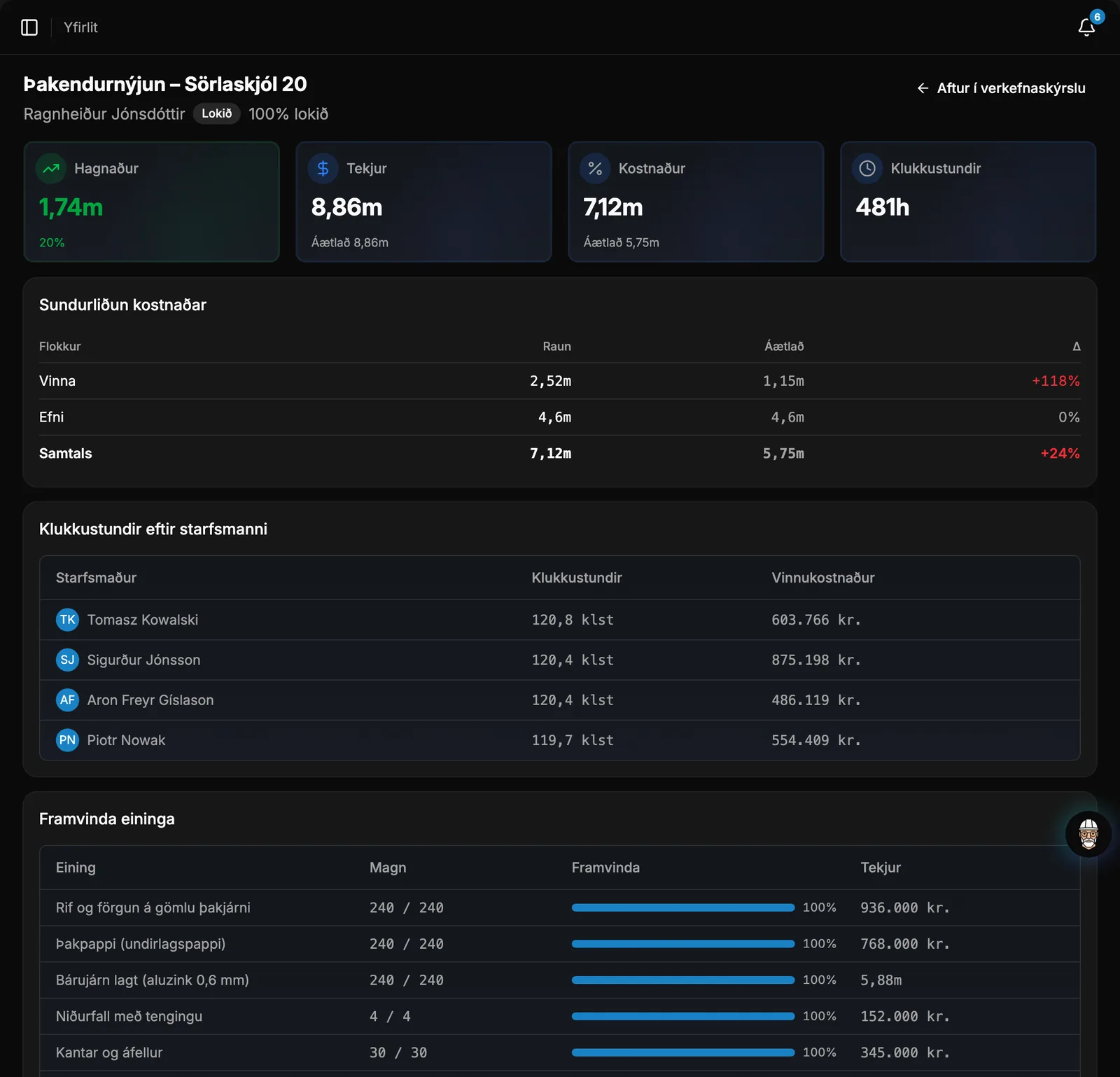This screenshot has width=1120, height=1077.
Task: Click the Lokið status badge
Action: point(217,113)
